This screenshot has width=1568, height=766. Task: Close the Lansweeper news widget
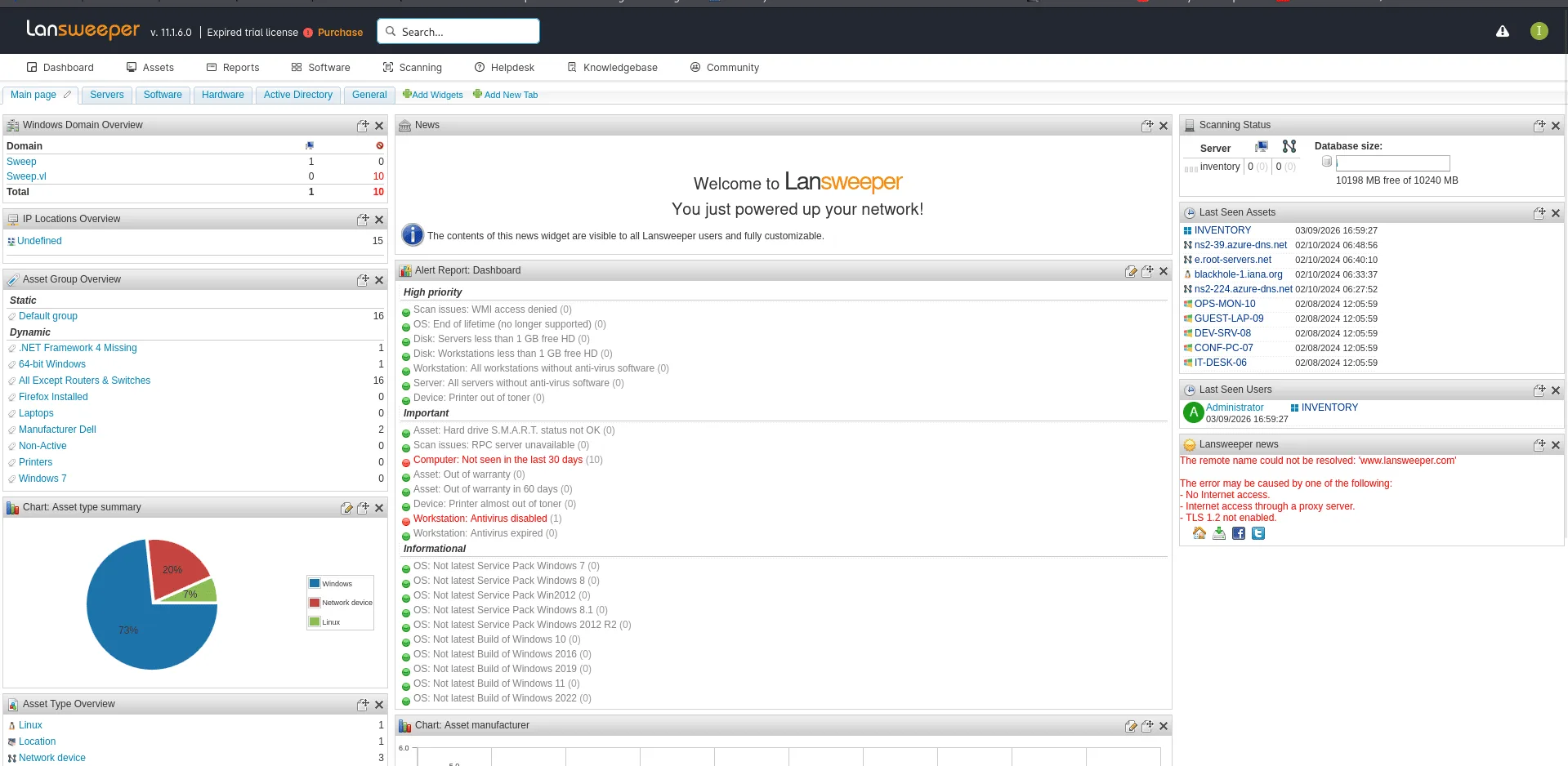(1556, 445)
